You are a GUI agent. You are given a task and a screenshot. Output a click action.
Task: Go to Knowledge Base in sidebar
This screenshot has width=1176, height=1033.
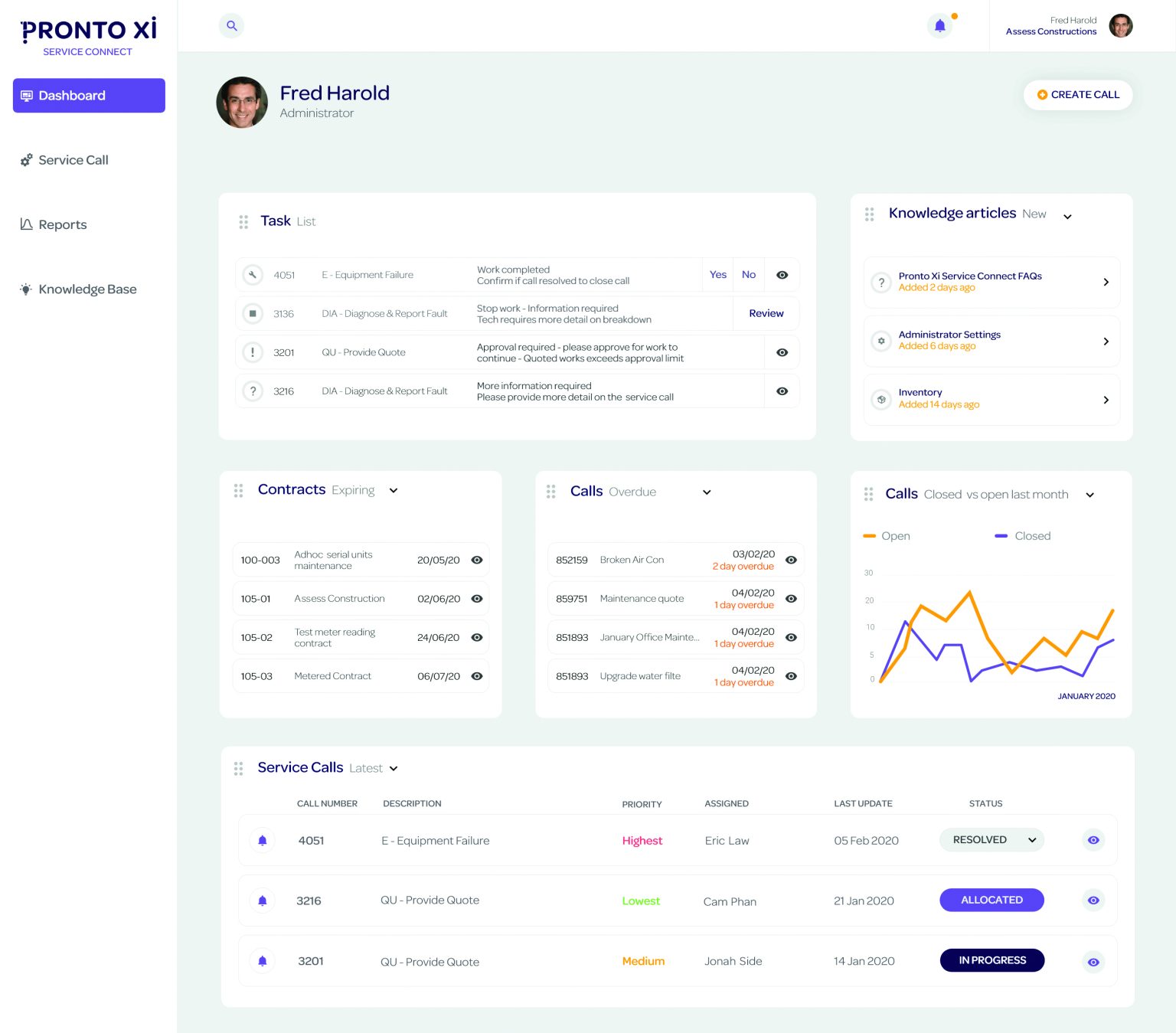coord(87,289)
